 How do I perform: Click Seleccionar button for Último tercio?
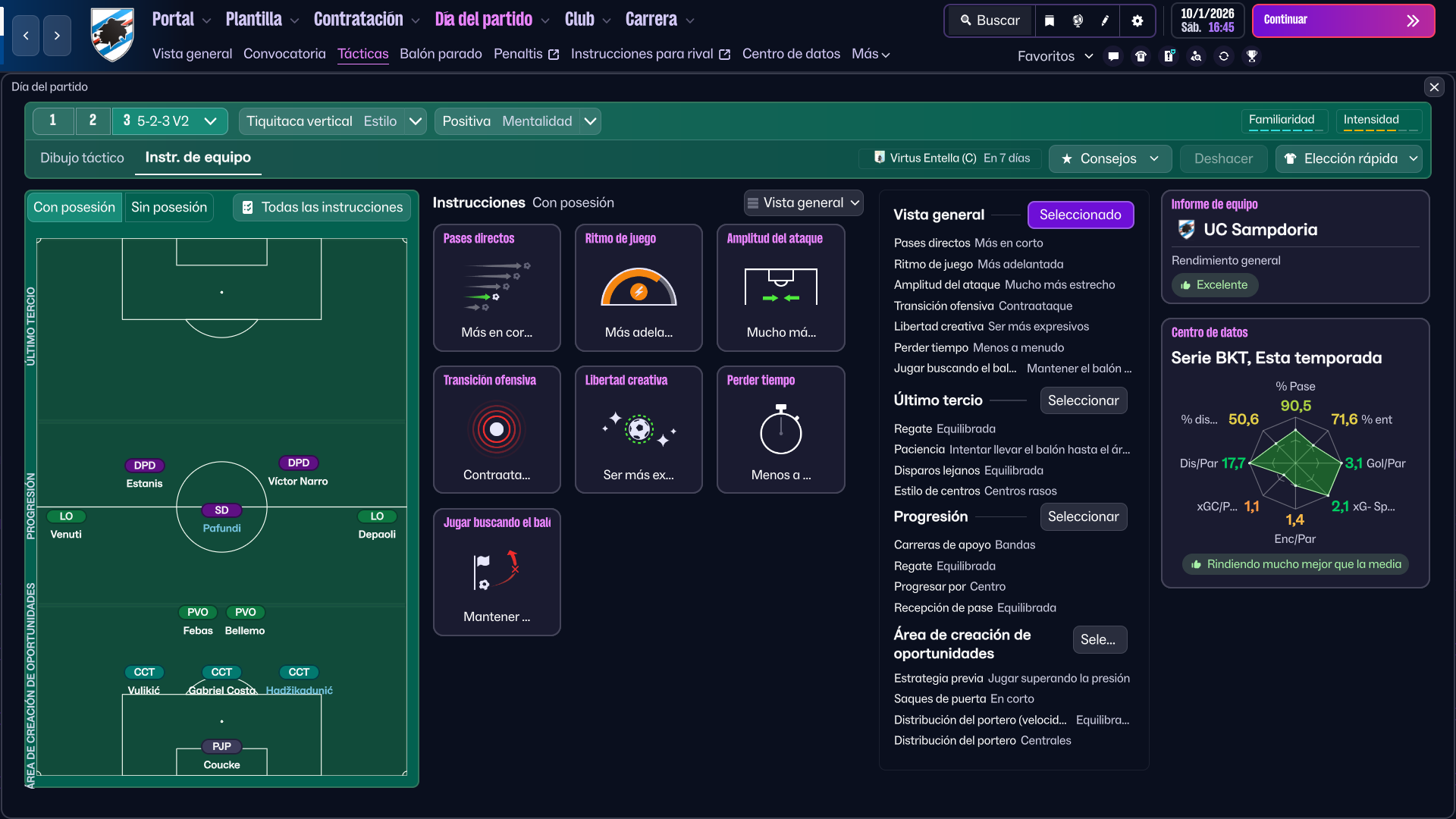[1083, 400]
